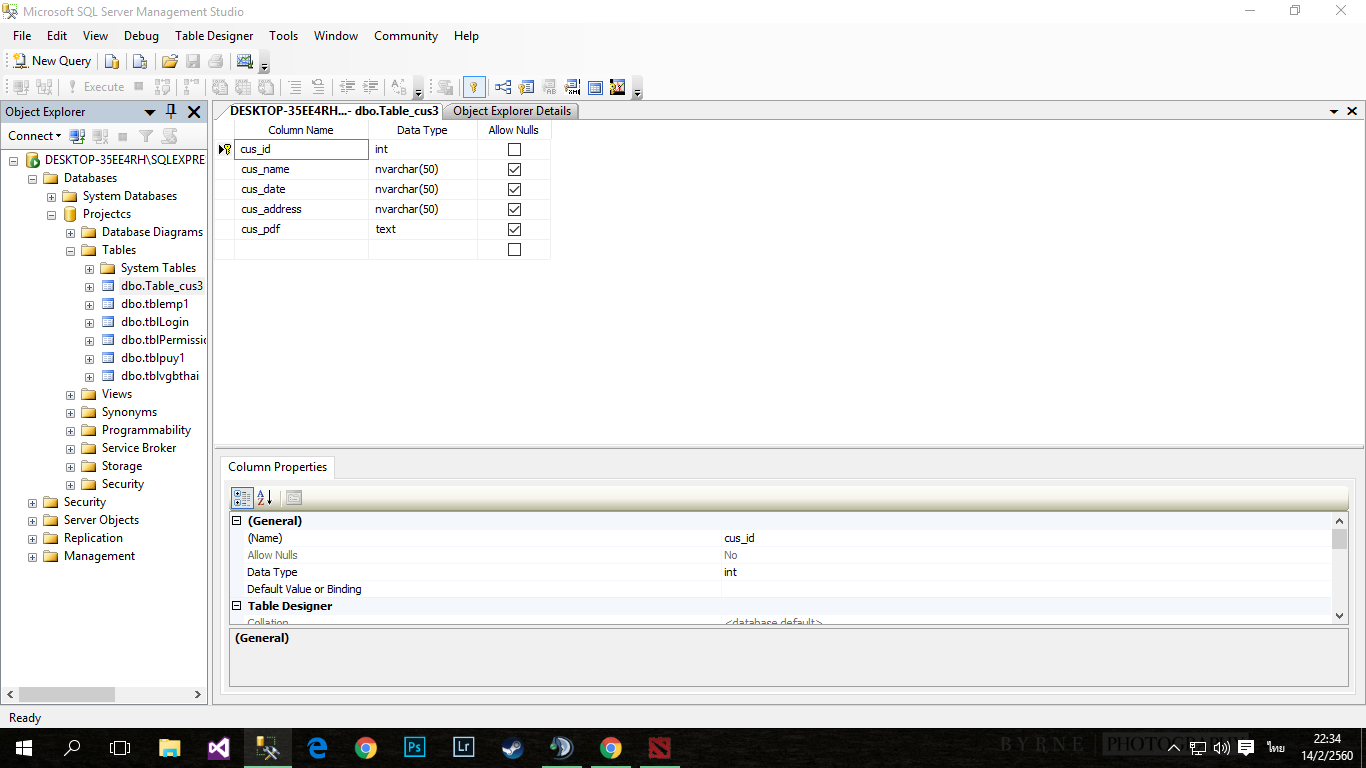Viewport: 1366px width, 768px height.
Task: Switch properties to Categorized view
Action: tap(242, 498)
